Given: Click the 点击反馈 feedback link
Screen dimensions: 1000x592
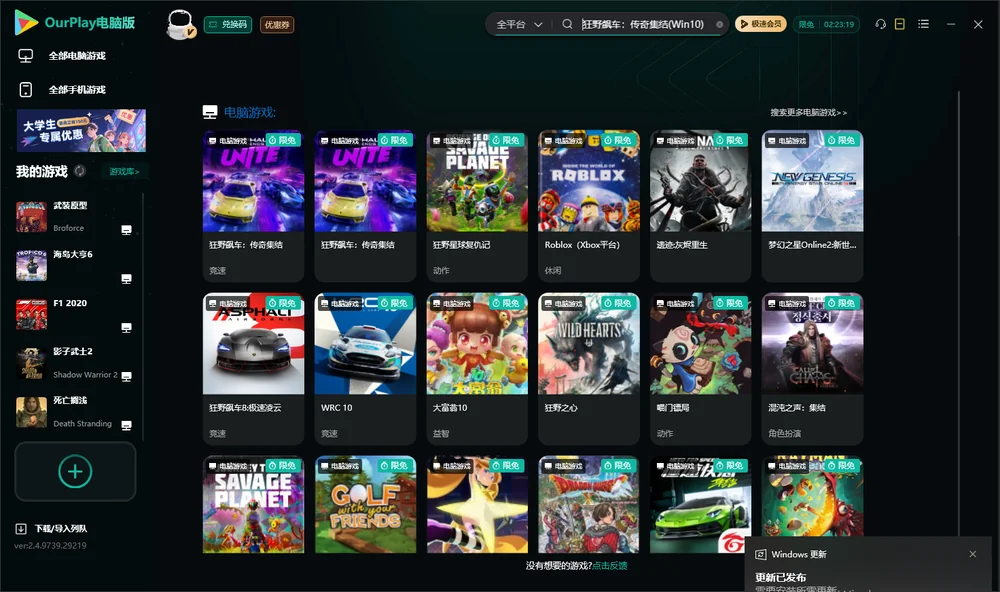Looking at the screenshot, I should click(x=610, y=565).
